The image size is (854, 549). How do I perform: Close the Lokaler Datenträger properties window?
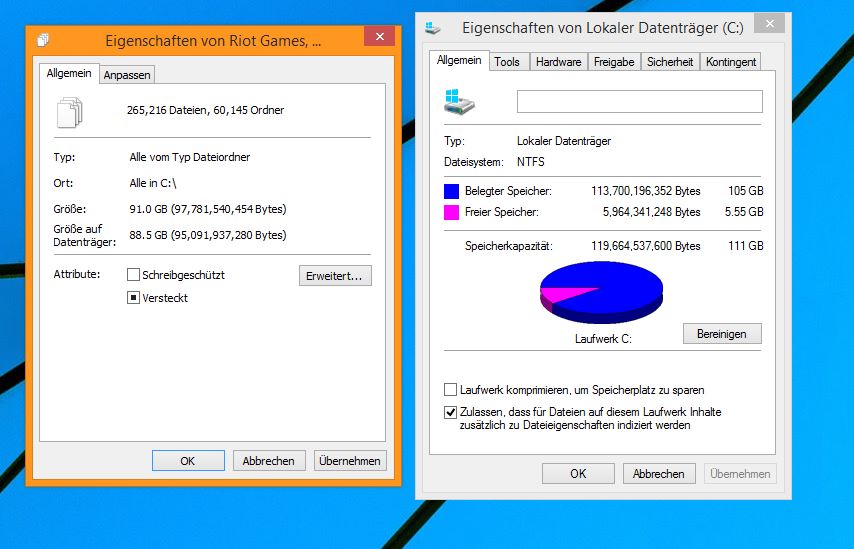pos(769,23)
